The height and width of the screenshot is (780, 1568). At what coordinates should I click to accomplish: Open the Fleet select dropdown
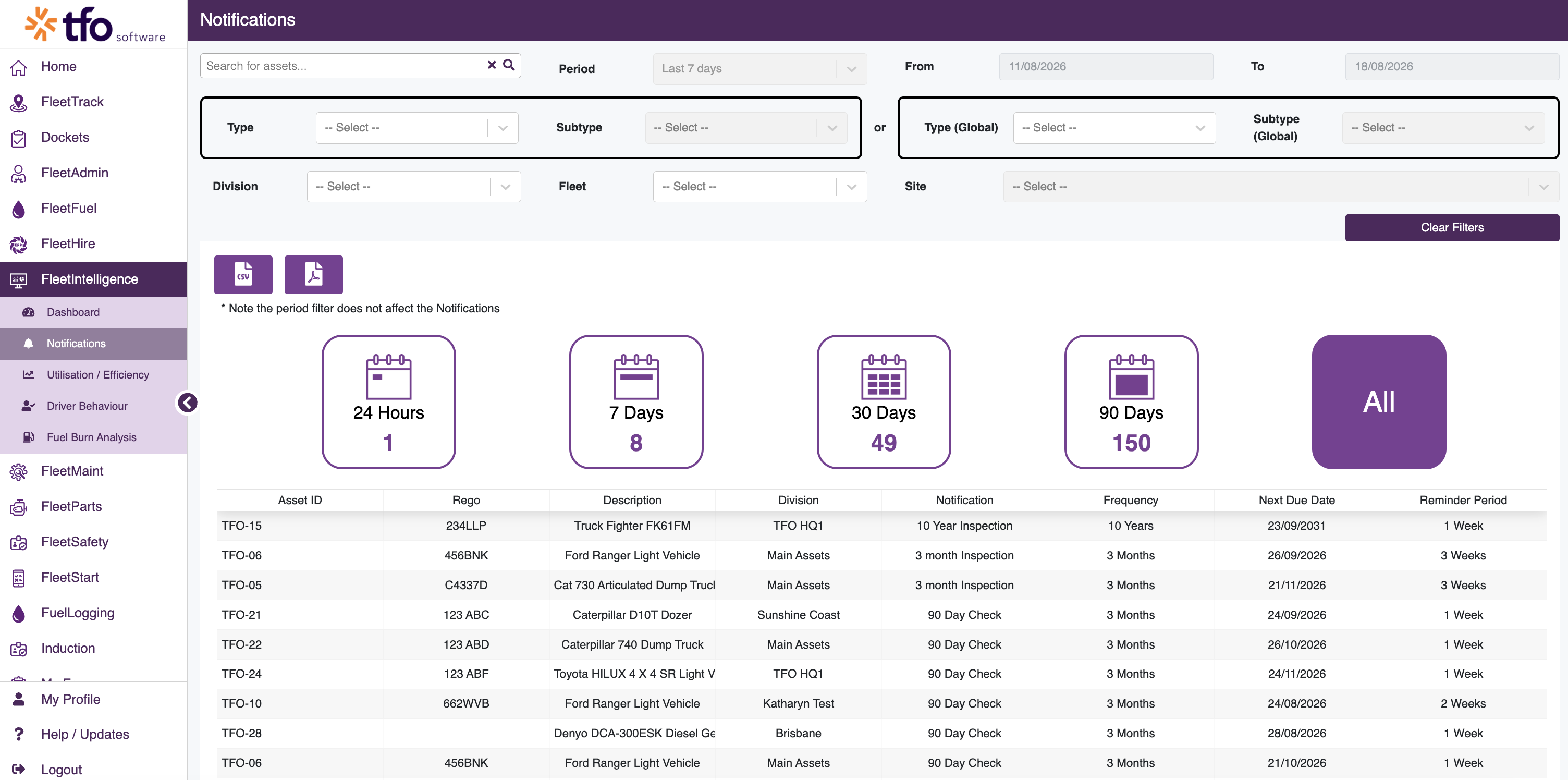(759, 187)
